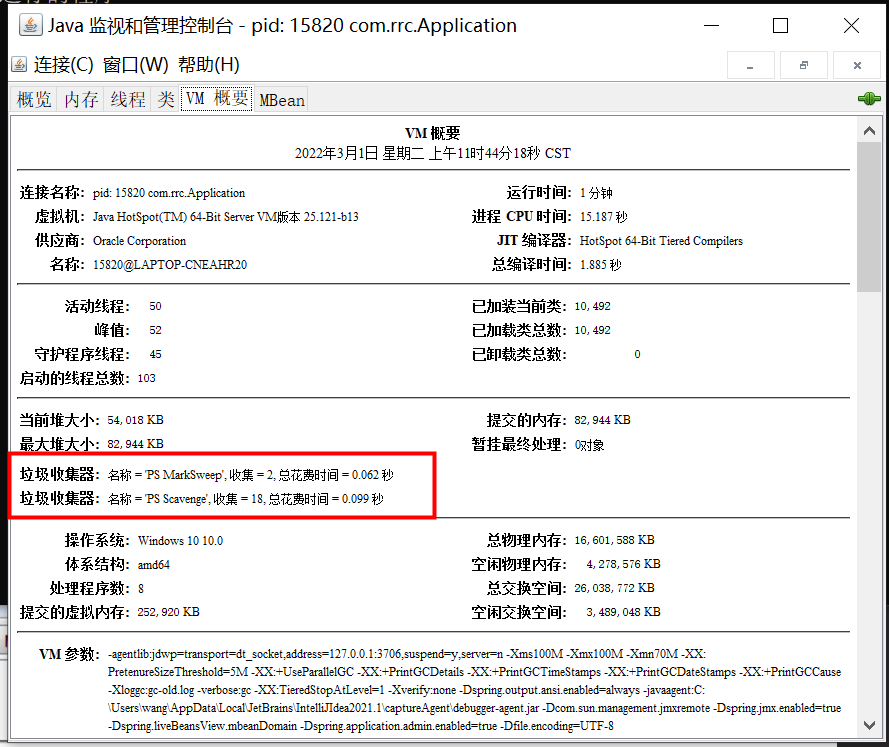Minimize the main Java console window
The height and width of the screenshot is (747, 889).
(x=711, y=26)
